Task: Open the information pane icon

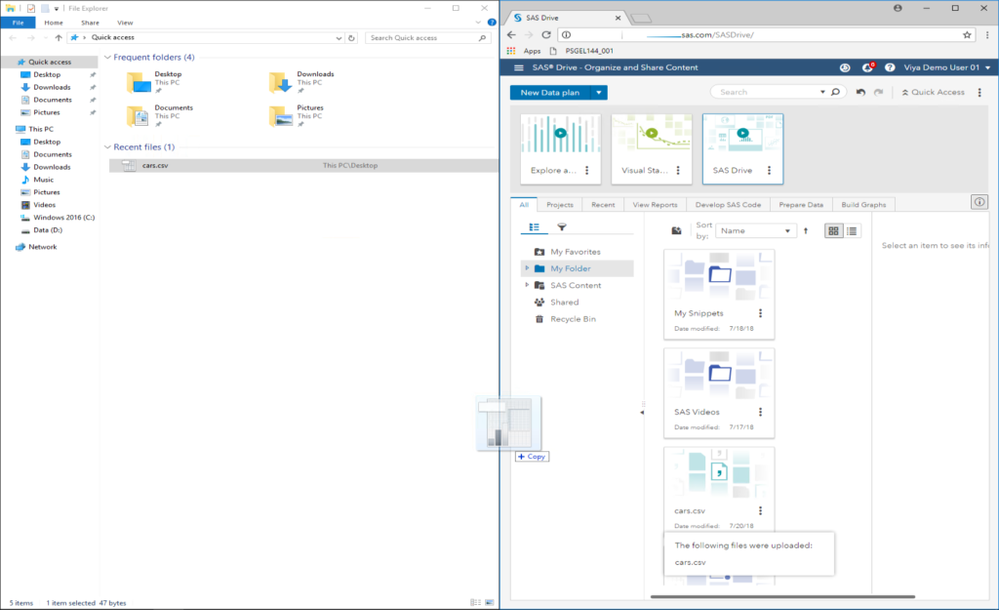Action: pyautogui.click(x=979, y=202)
